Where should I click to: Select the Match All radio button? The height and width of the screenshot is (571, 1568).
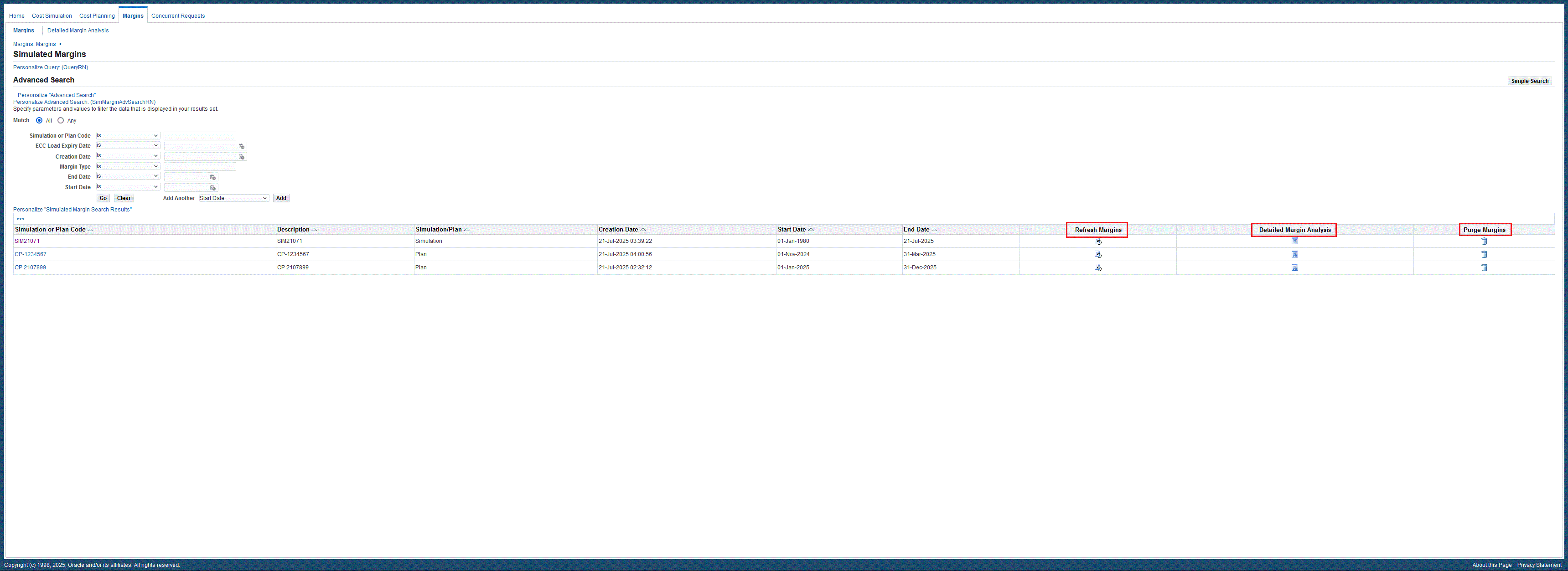tap(40, 120)
